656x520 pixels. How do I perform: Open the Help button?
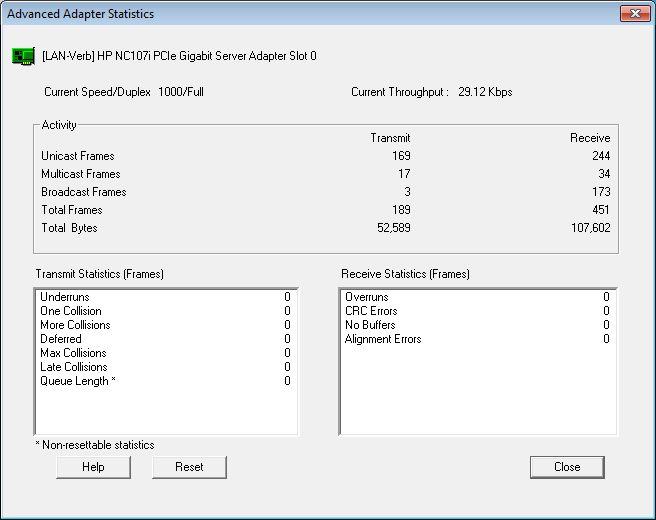[x=93, y=467]
